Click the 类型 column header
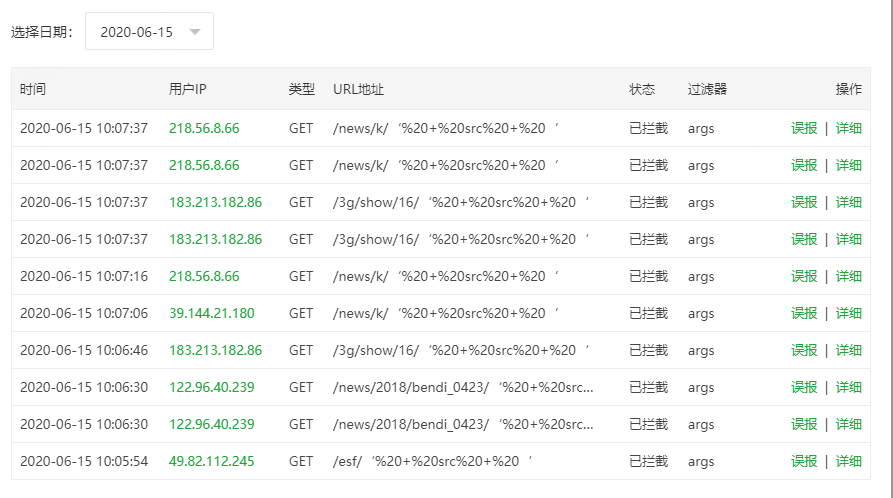Image resolution: width=893 pixels, height=498 pixels. pyautogui.click(x=301, y=89)
